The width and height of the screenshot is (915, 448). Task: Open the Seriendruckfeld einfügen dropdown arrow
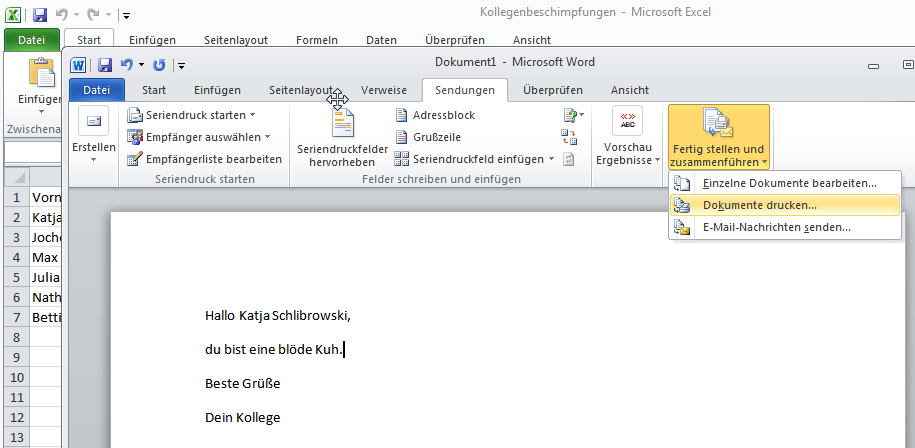[551, 159]
